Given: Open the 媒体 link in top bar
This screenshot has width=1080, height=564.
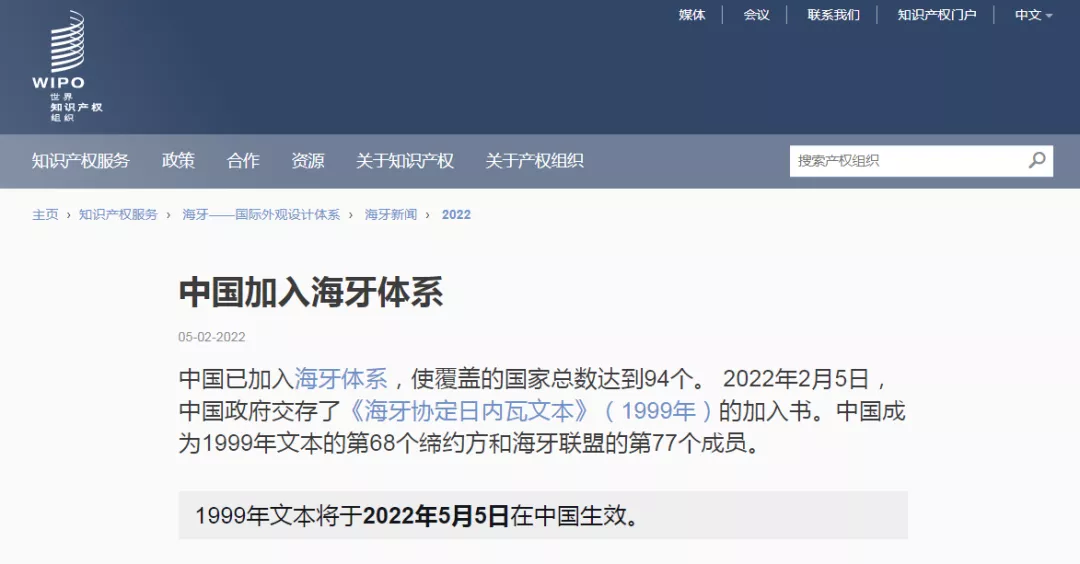Looking at the screenshot, I should point(692,15).
